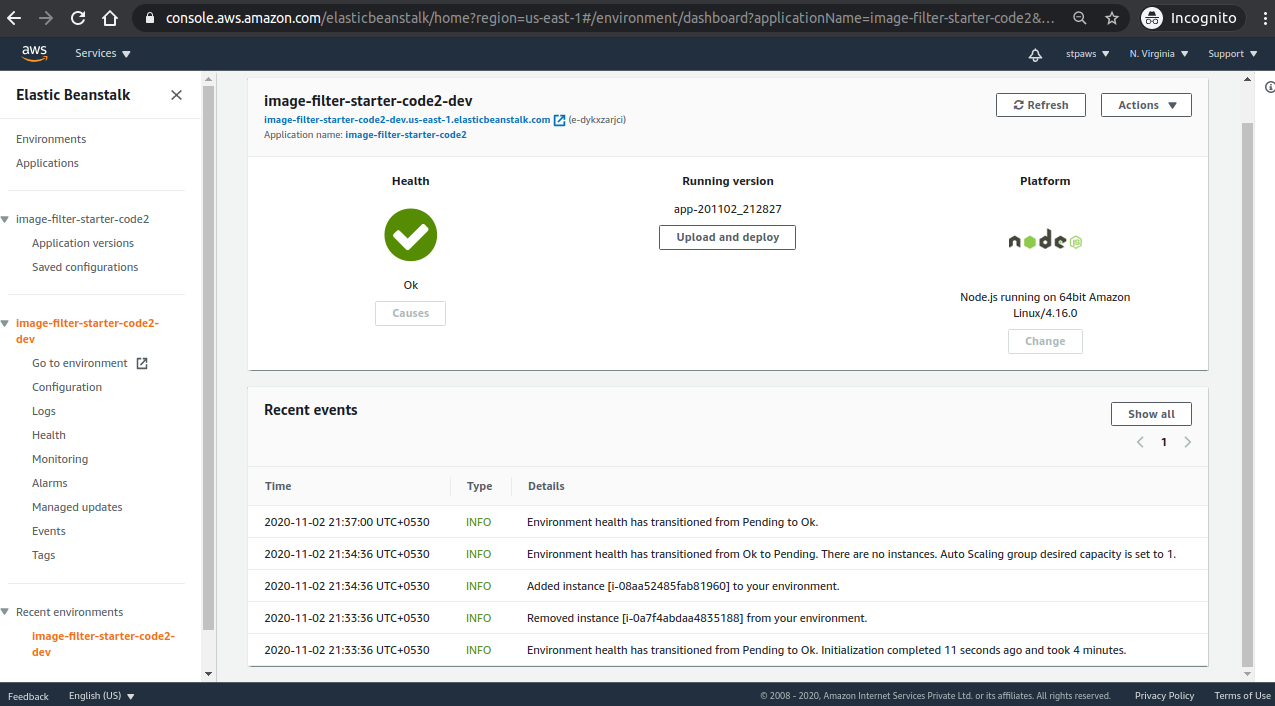Open the Support dropdown menu
The width and height of the screenshot is (1275, 706).
[1232, 54]
